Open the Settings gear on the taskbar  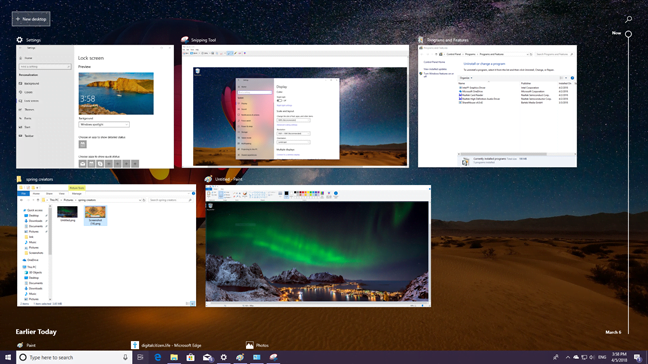pyautogui.click(x=224, y=357)
